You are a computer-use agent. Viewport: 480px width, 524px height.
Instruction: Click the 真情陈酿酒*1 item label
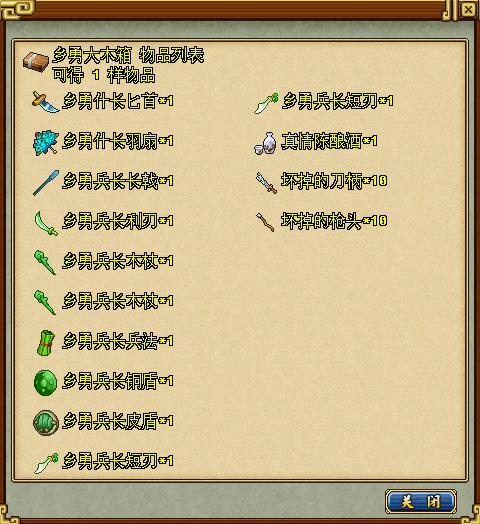(330, 141)
